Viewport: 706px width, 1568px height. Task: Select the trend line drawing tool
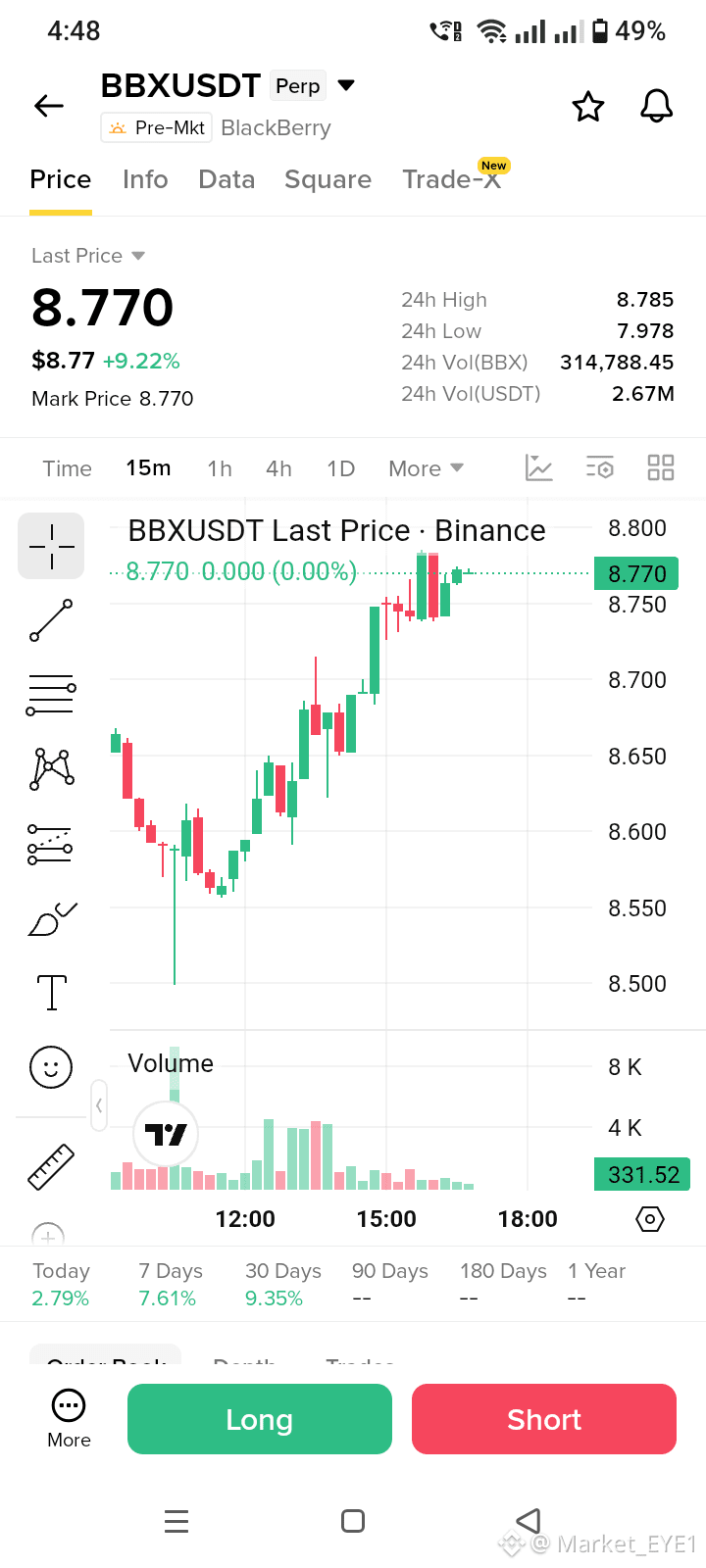(51, 620)
